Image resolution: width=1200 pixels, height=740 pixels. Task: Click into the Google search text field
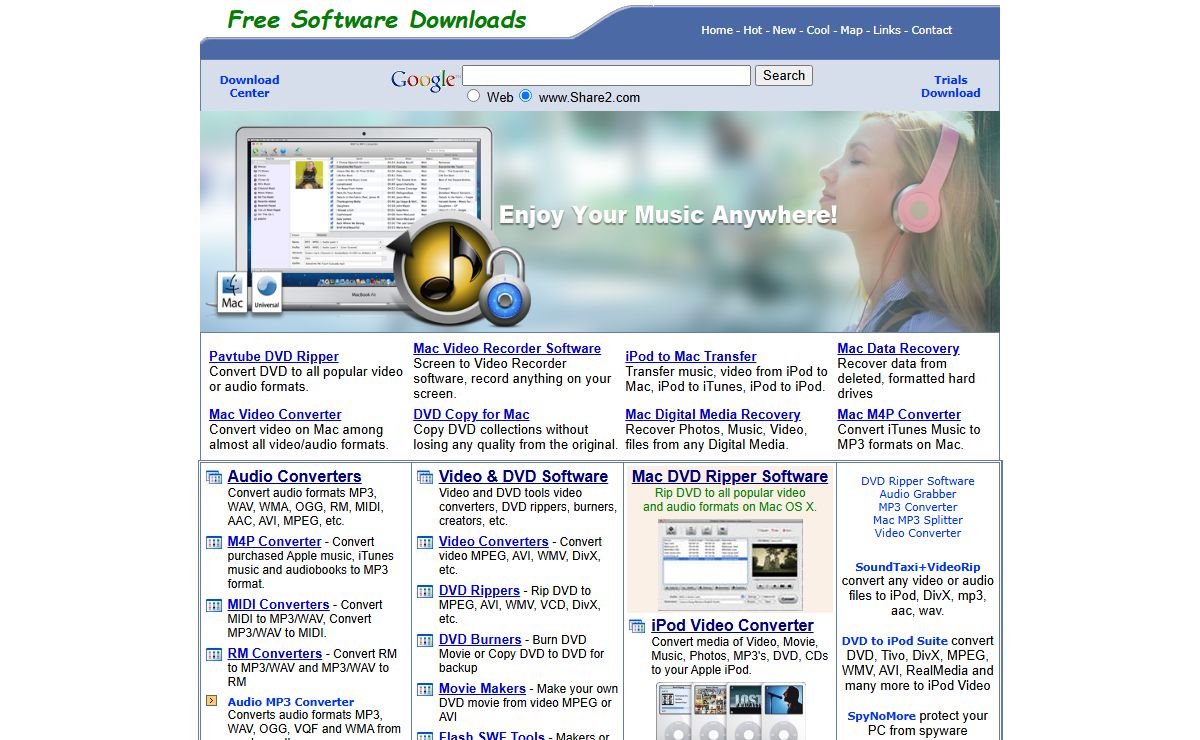tap(606, 75)
